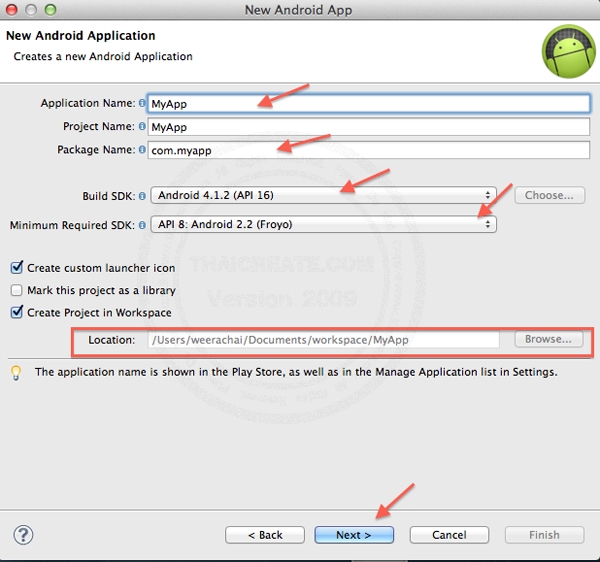Screen dimensions: 600x562
Task: Click the Android robot logo
Action: [x=569, y=51]
